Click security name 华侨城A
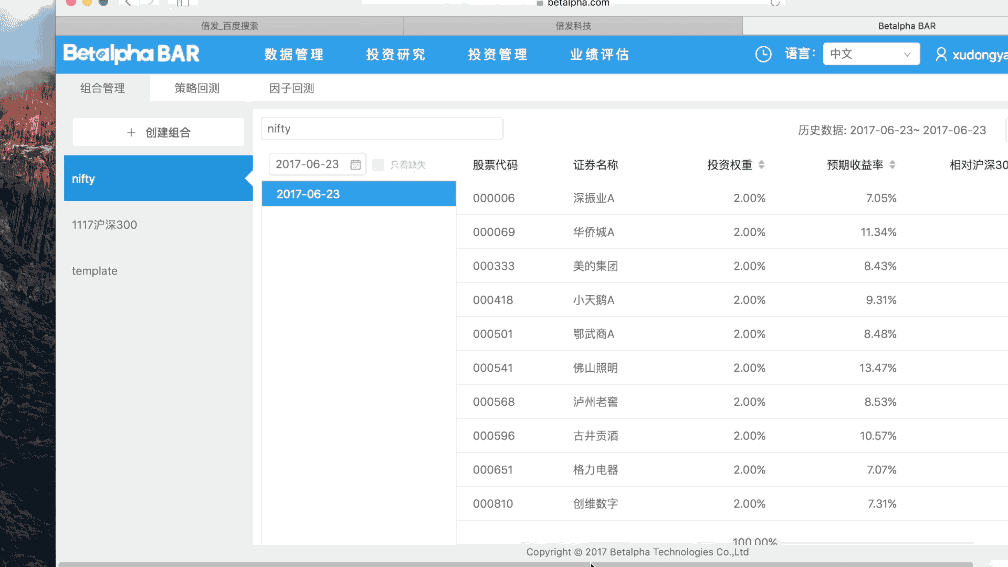The height and width of the screenshot is (567, 1008). 594,232
